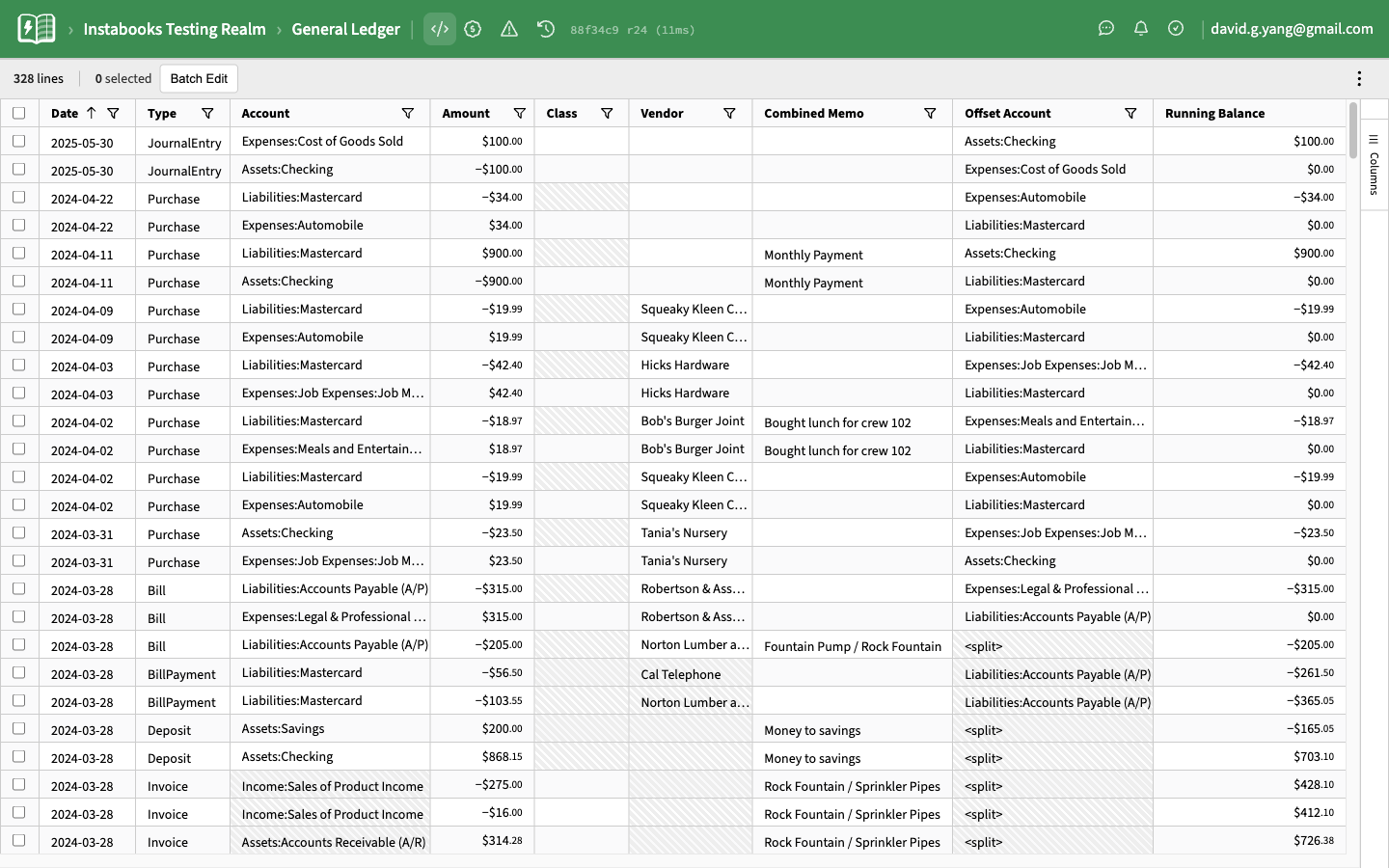Select Cal Telephone vendor cell
The height and width of the screenshot is (868, 1389).
pyautogui.click(x=691, y=674)
